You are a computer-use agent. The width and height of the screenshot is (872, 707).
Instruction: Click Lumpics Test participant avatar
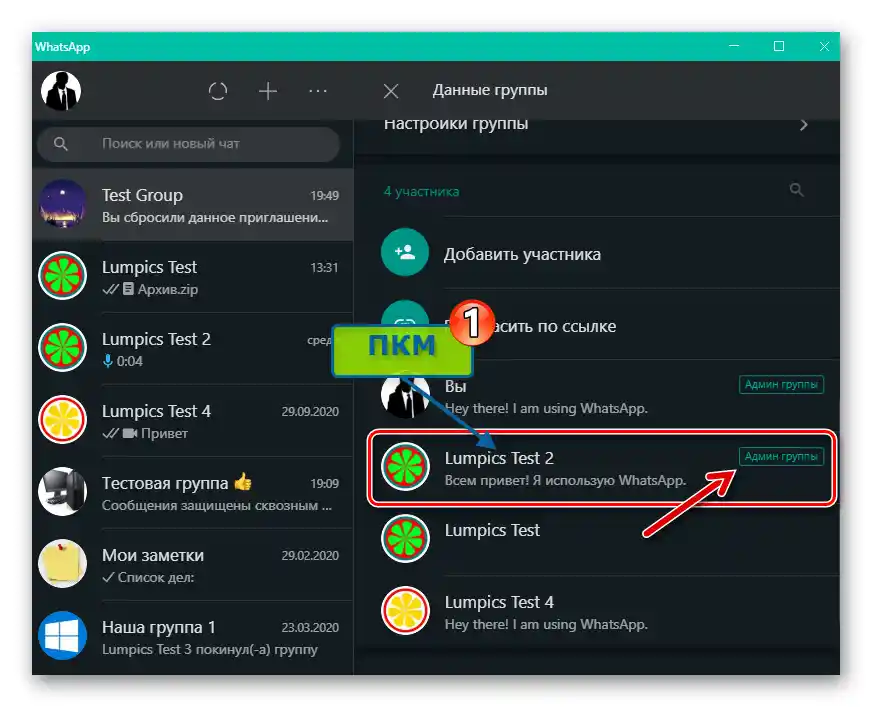click(x=405, y=538)
